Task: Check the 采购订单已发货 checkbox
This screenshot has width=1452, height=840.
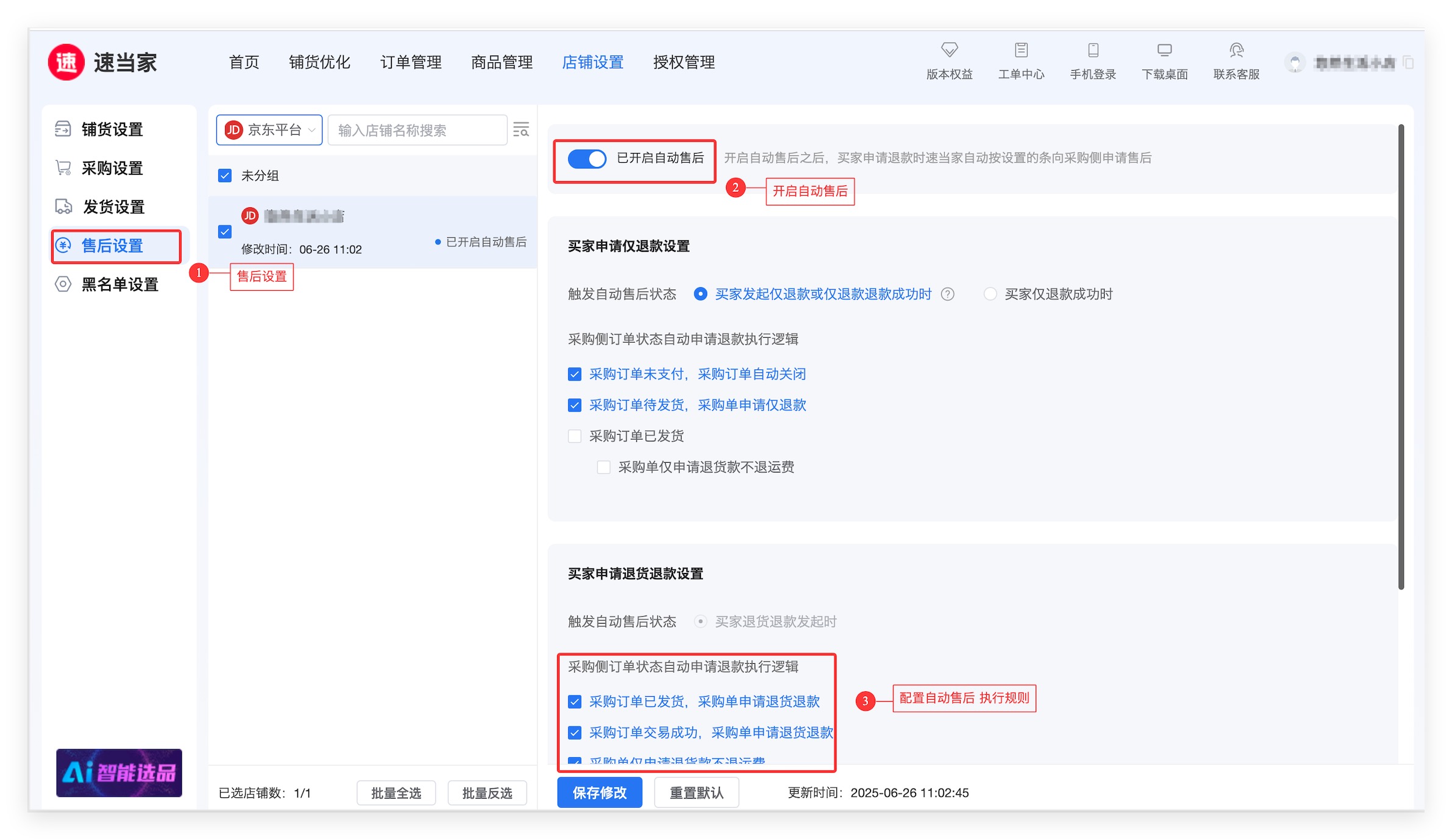Action: 574,436
